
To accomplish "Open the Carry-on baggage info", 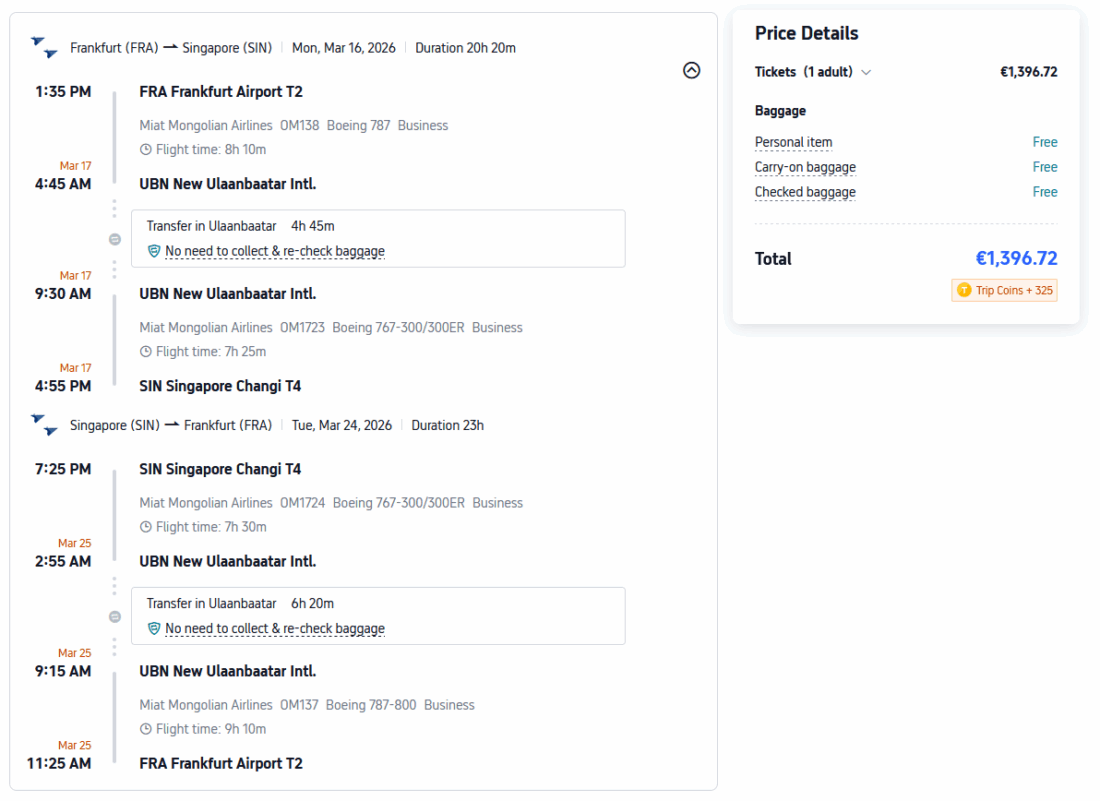I will pos(805,167).
